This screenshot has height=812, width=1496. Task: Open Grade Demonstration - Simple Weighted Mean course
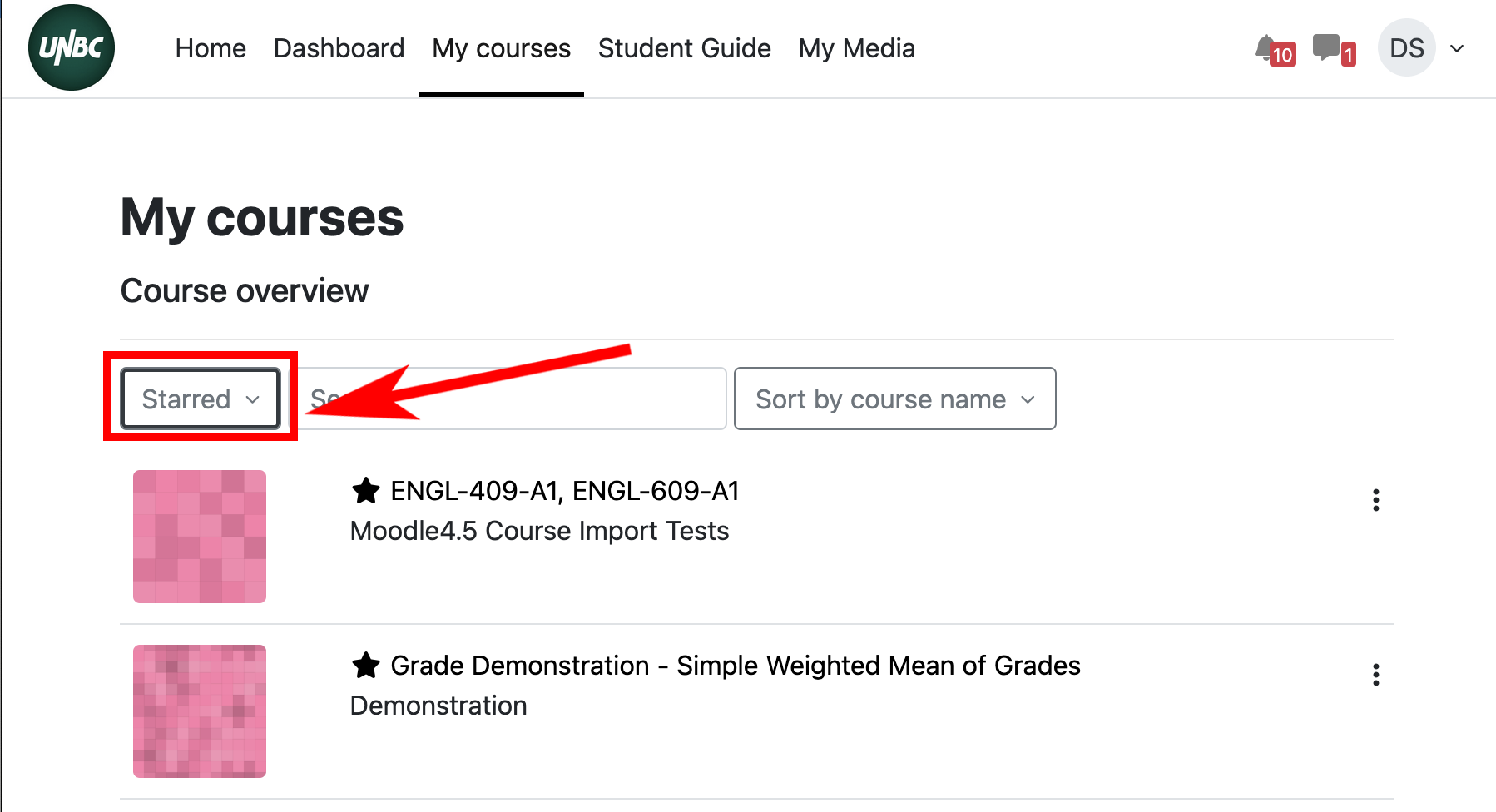[735, 666]
